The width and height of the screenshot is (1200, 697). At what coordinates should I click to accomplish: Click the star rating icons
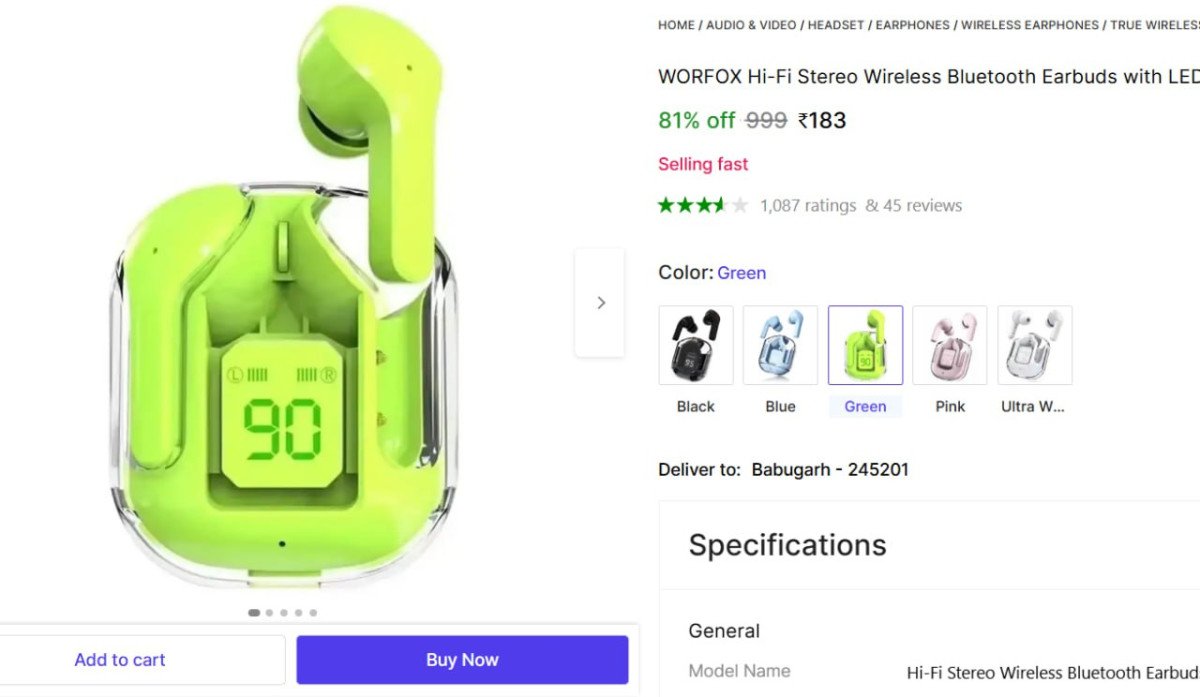point(703,205)
